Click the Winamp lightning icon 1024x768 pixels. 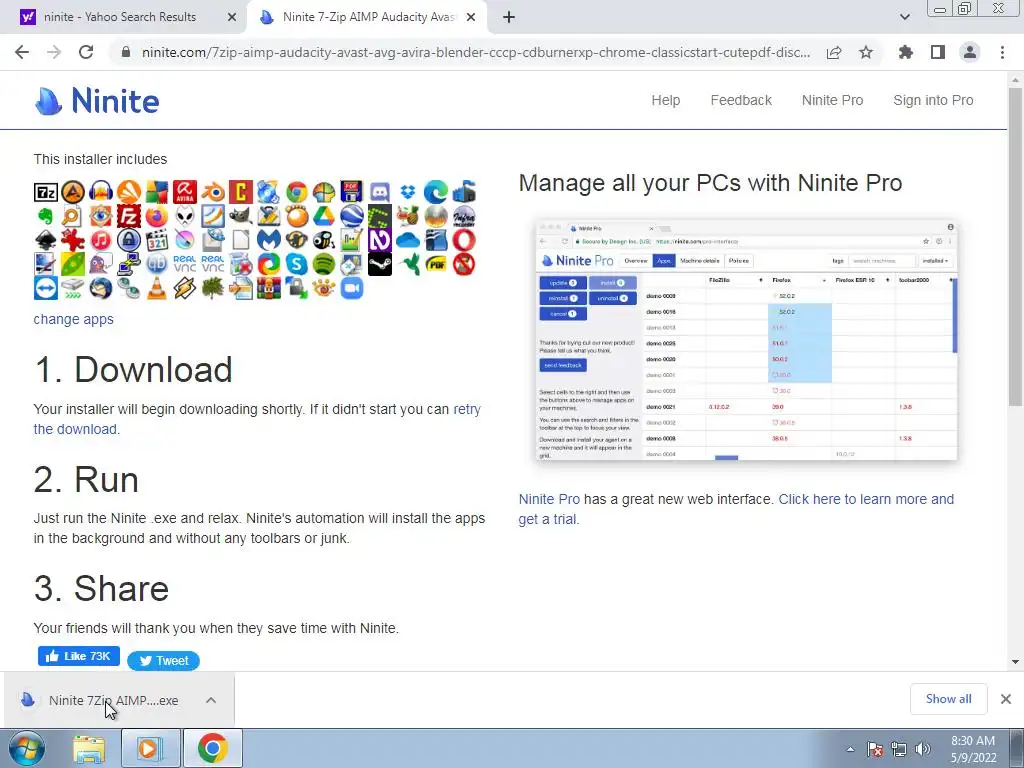pos(185,288)
